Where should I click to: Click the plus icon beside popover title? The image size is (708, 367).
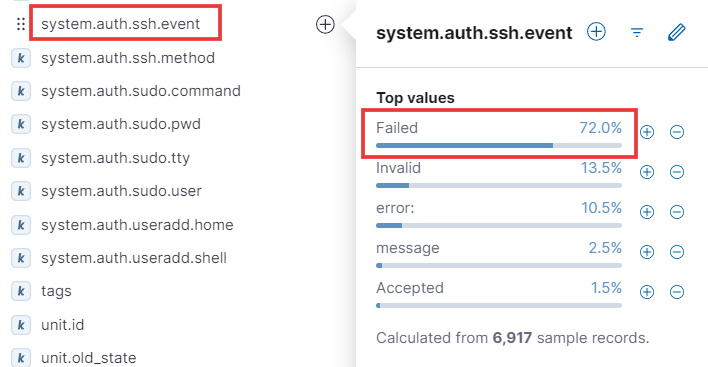click(x=596, y=32)
